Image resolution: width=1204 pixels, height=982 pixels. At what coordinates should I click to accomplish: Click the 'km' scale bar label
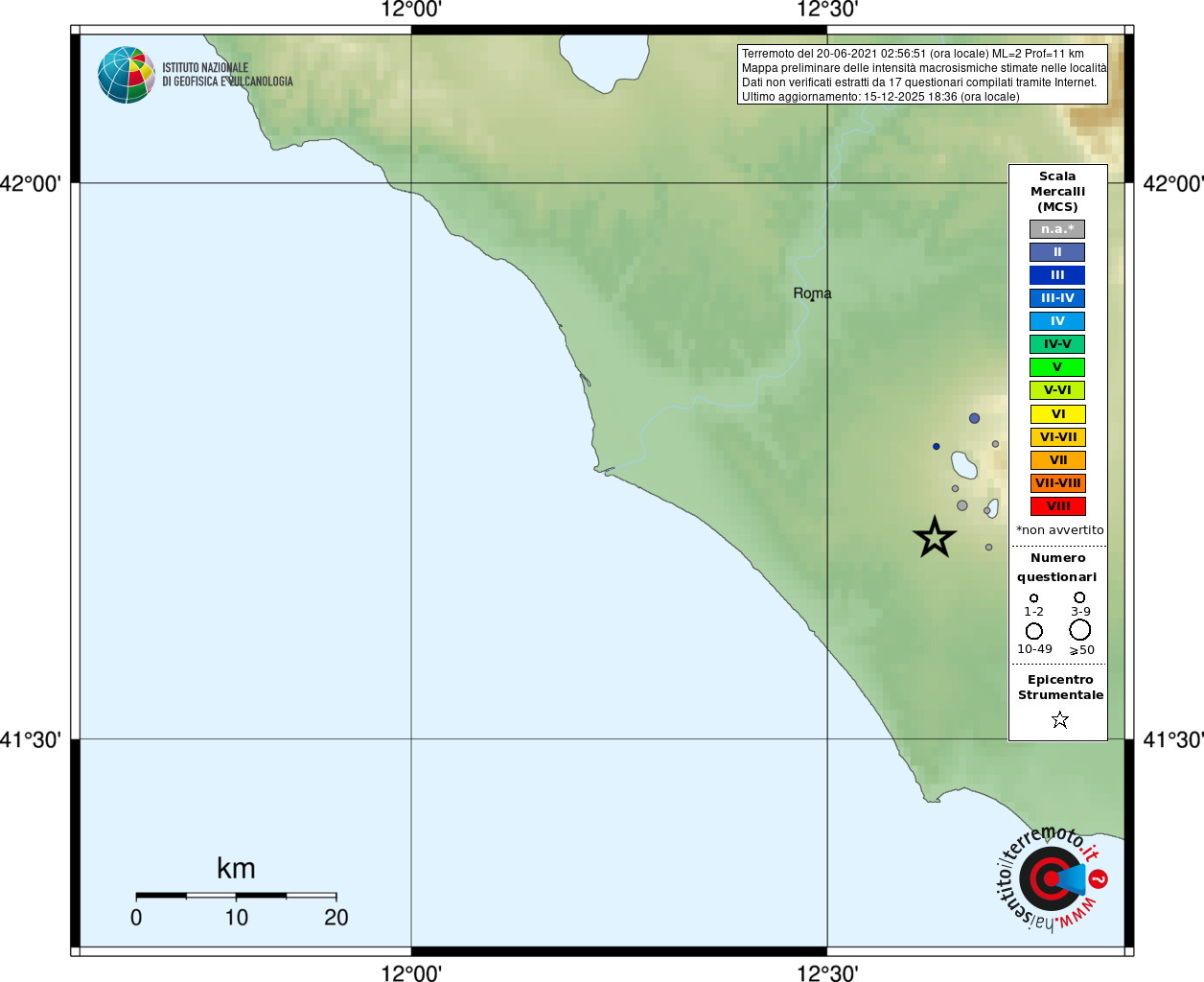coord(236,868)
